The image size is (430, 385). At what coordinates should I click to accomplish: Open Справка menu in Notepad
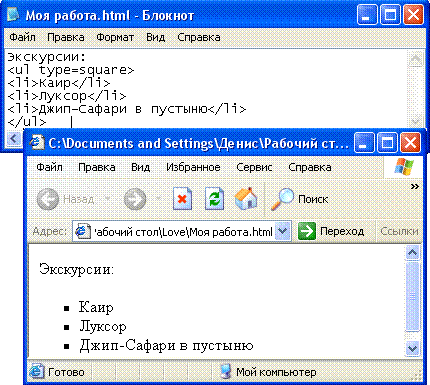pyautogui.click(x=199, y=37)
